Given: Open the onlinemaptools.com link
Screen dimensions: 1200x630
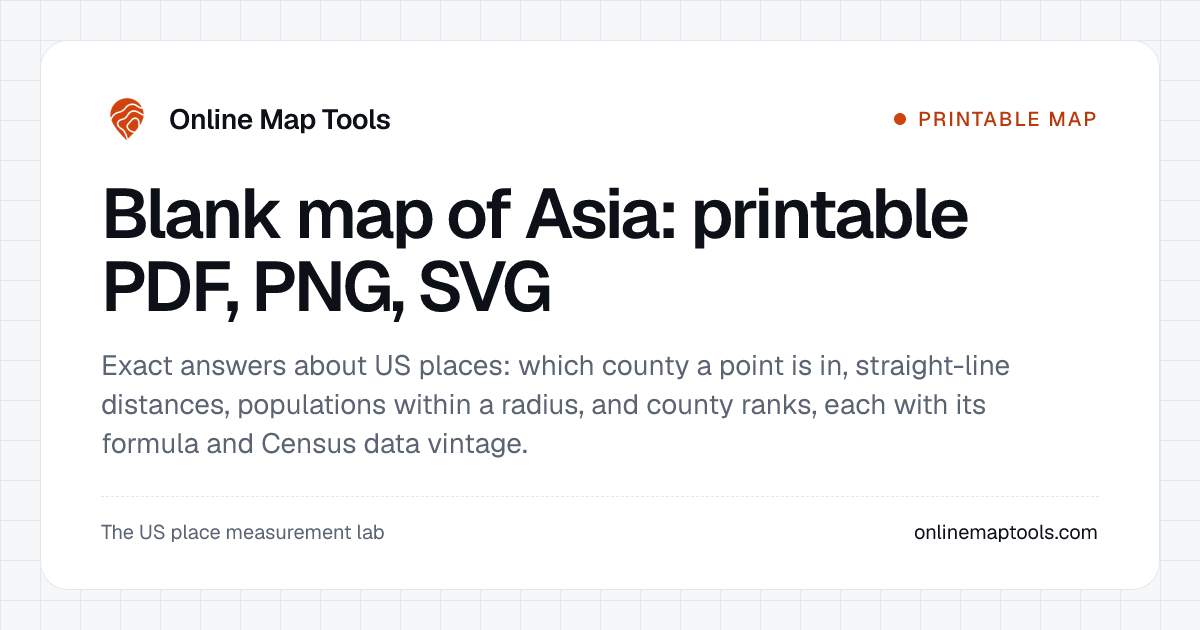Looking at the screenshot, I should pyautogui.click(x=1006, y=532).
